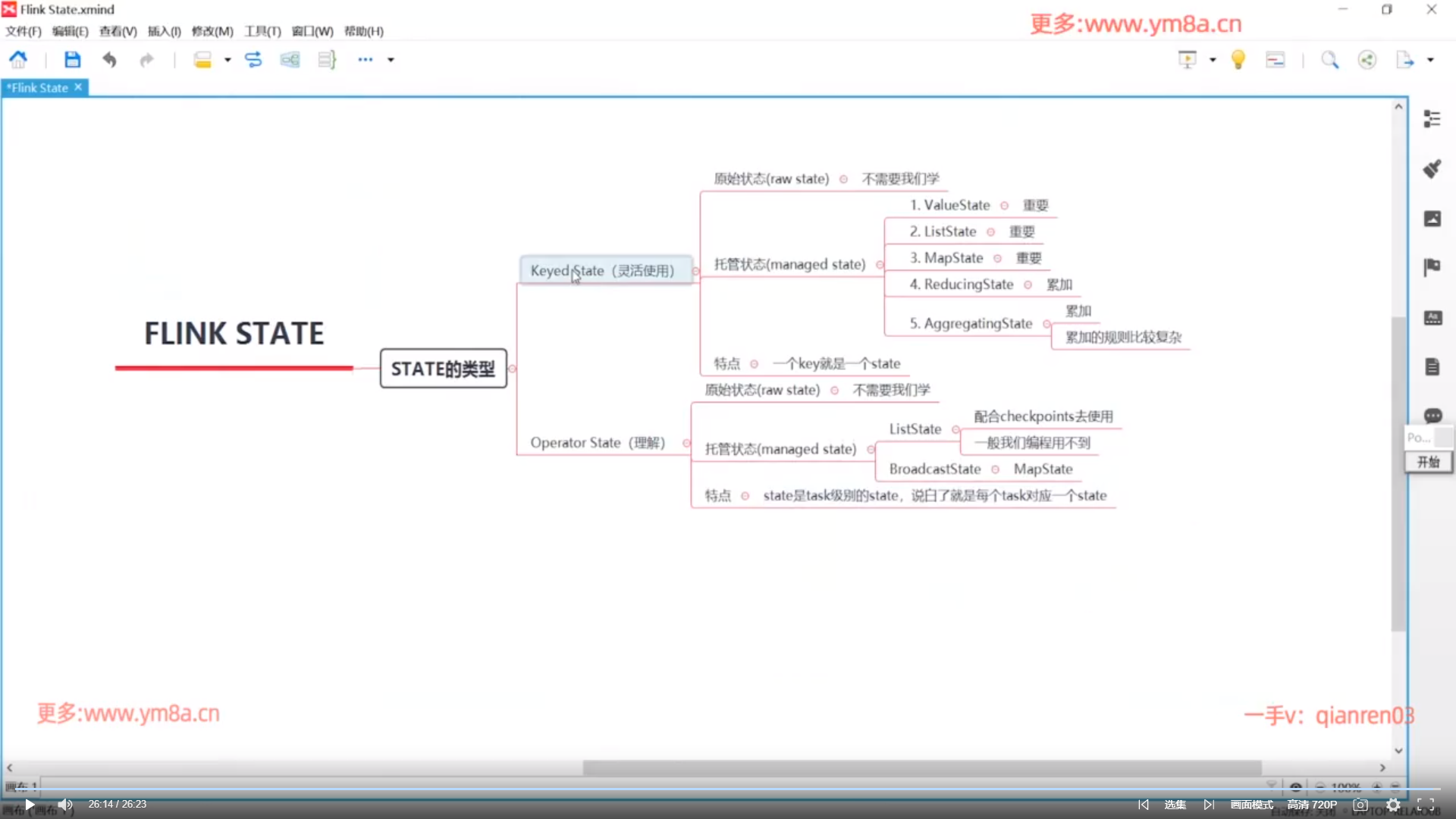
Task: Open the 插入(I) menu
Action: (164, 31)
